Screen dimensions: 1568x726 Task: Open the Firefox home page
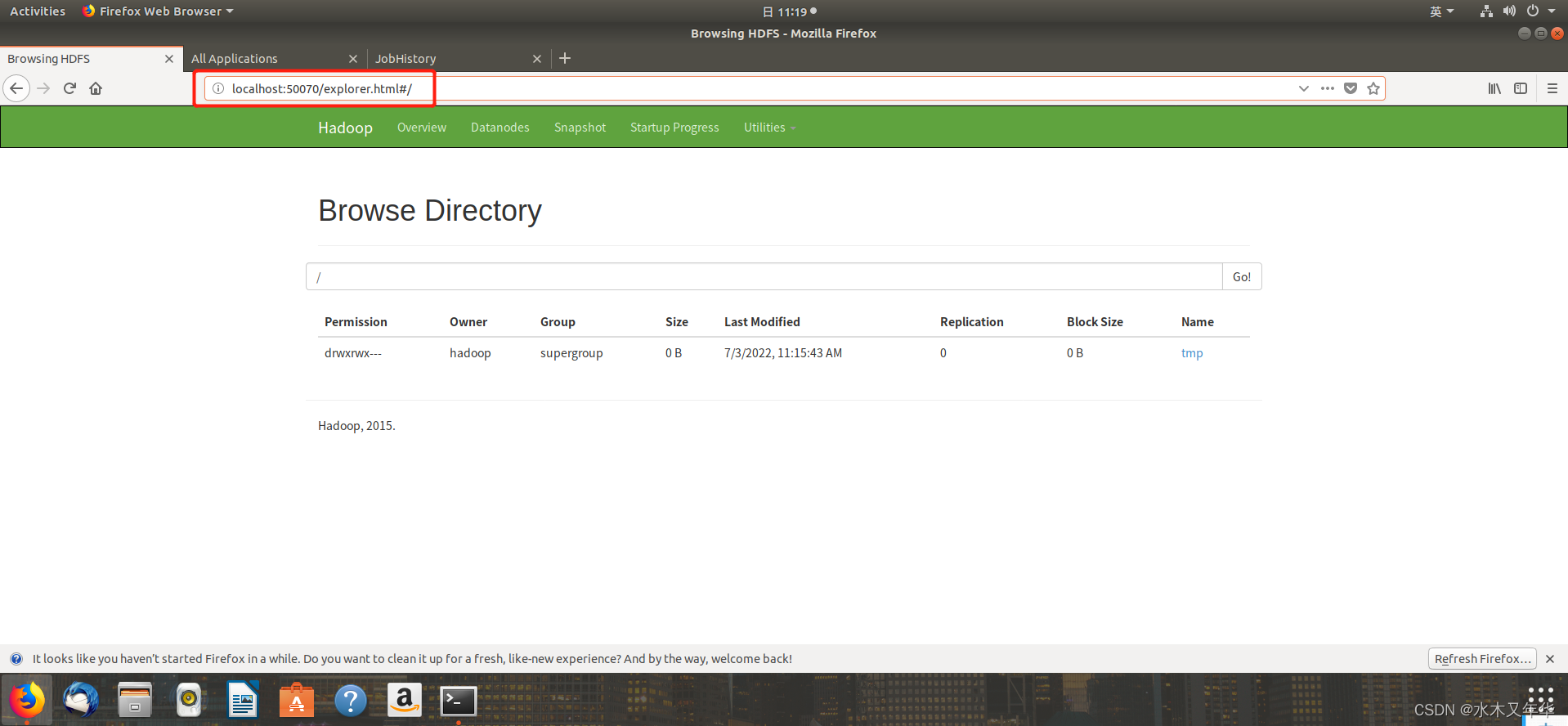[96, 88]
